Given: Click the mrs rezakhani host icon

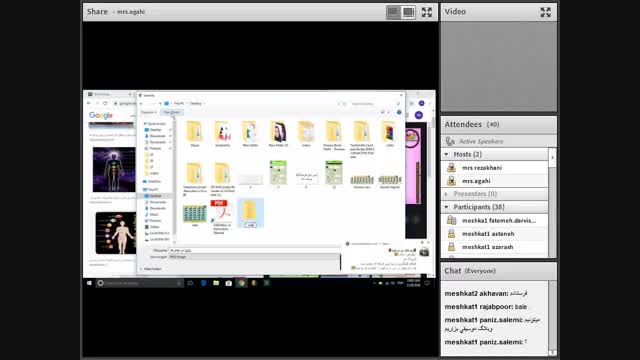Looking at the screenshot, I should point(451,168).
